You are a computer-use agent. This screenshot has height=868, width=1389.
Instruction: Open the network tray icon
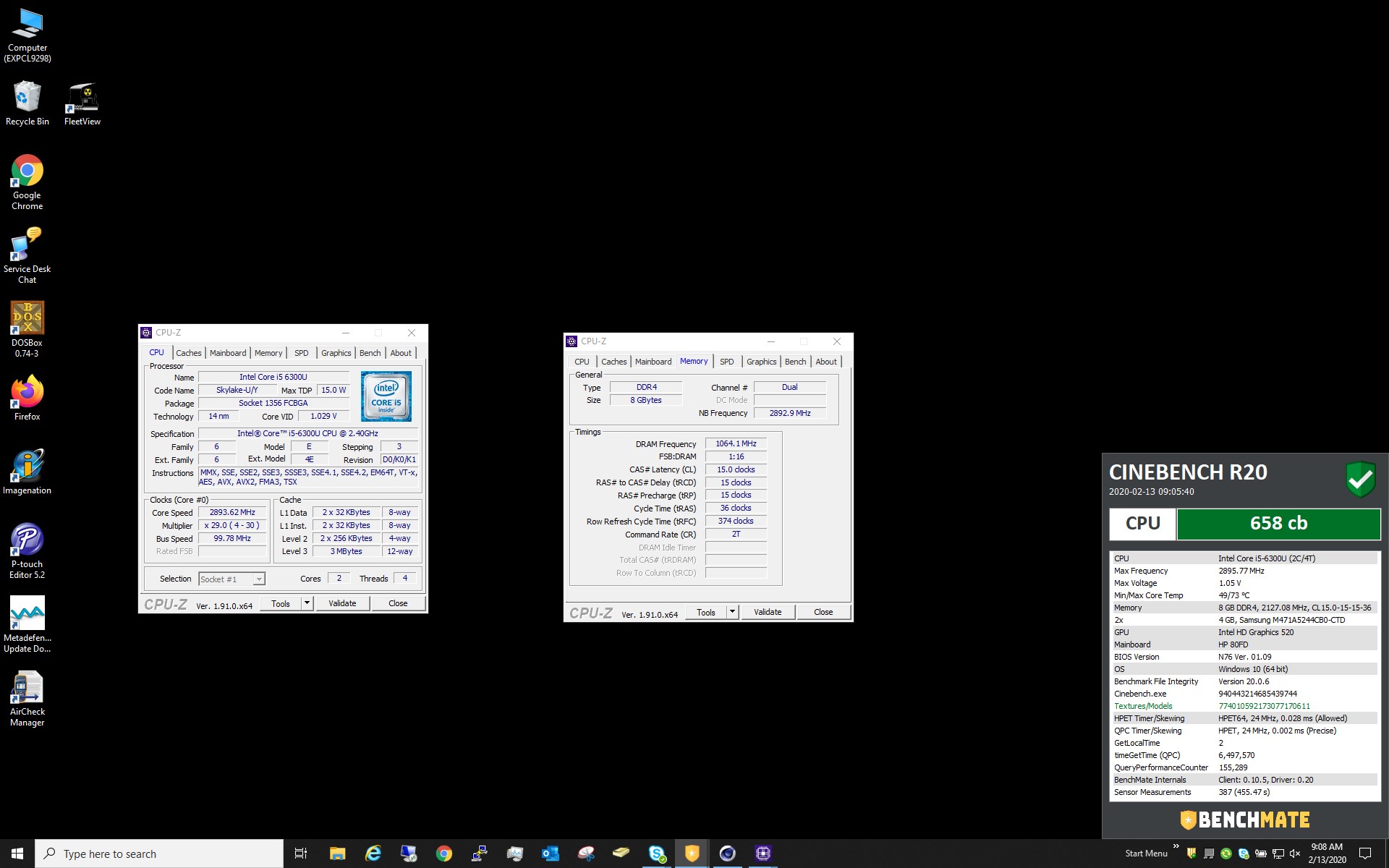pos(1278,854)
